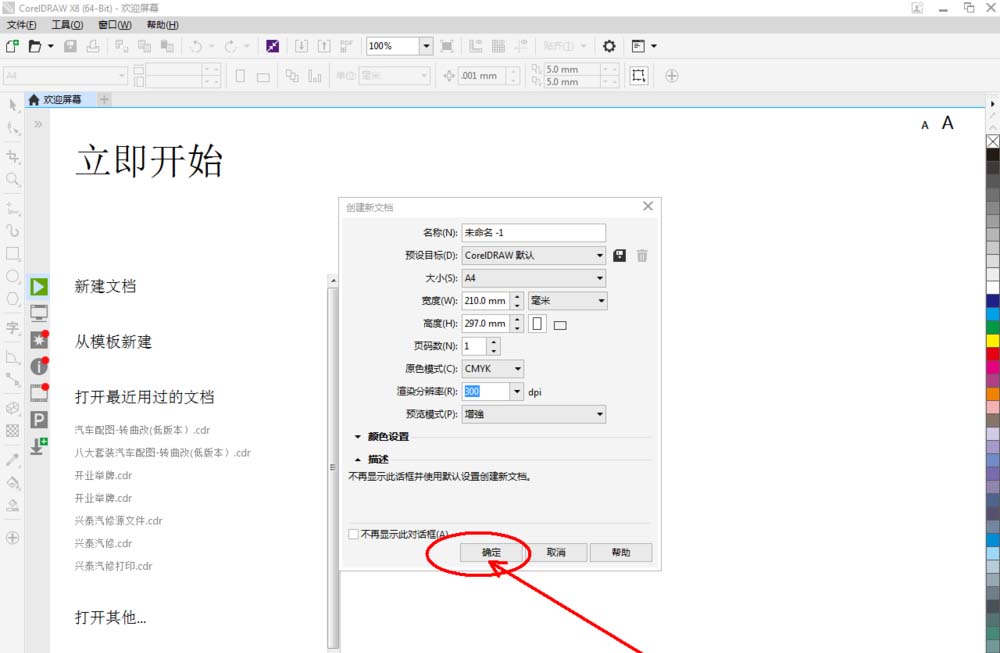Open the Workspace monitor icon in welcome sidebar
1000x653 pixels.
(39, 313)
